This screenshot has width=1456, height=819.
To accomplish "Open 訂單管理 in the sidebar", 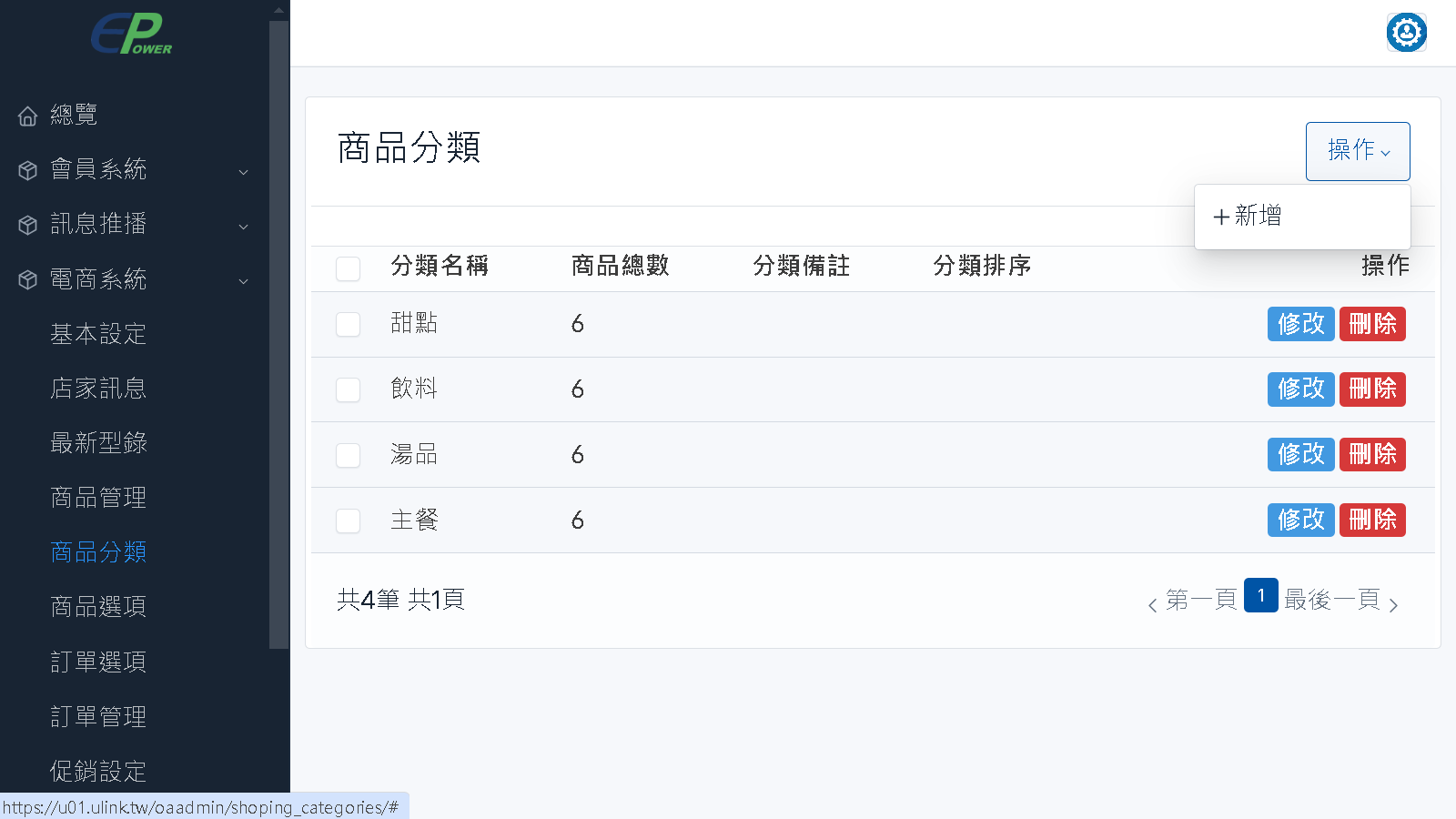I will [x=98, y=716].
